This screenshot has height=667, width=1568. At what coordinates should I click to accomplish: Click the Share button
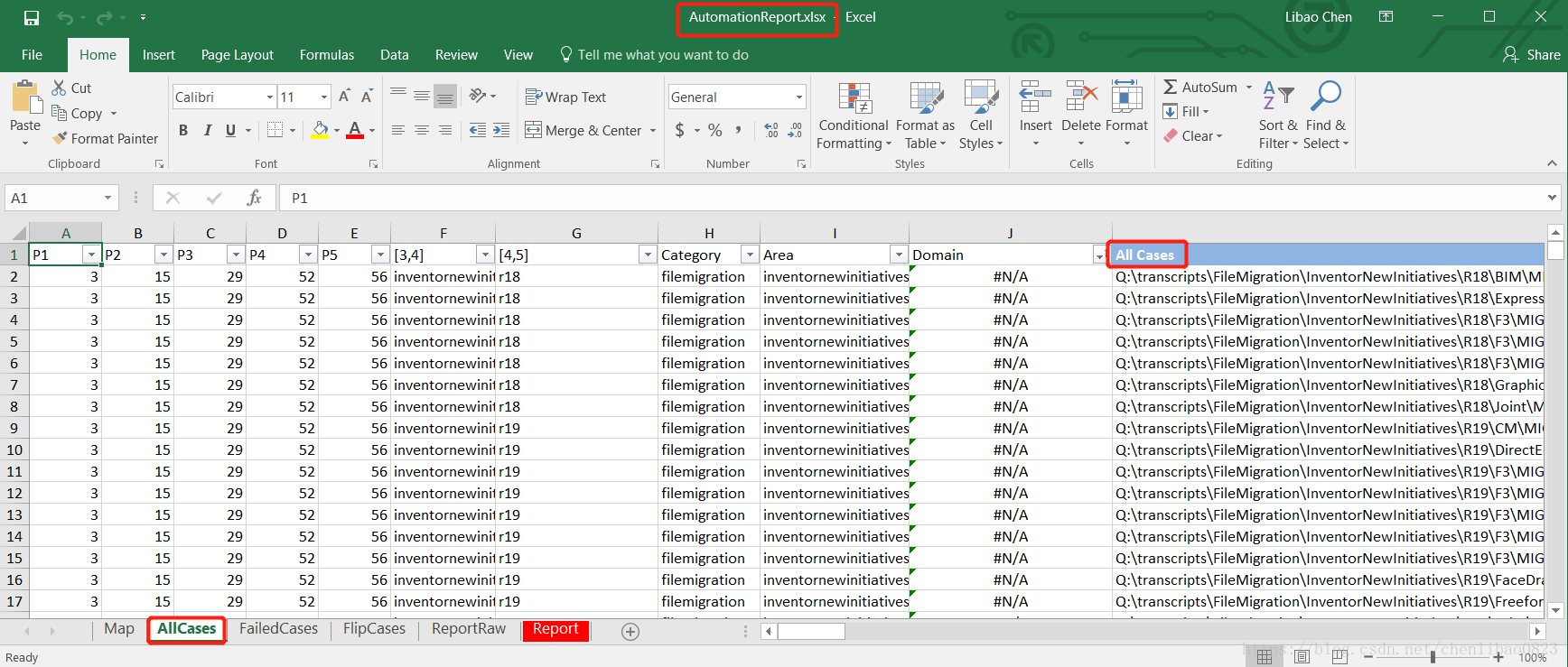[1532, 55]
